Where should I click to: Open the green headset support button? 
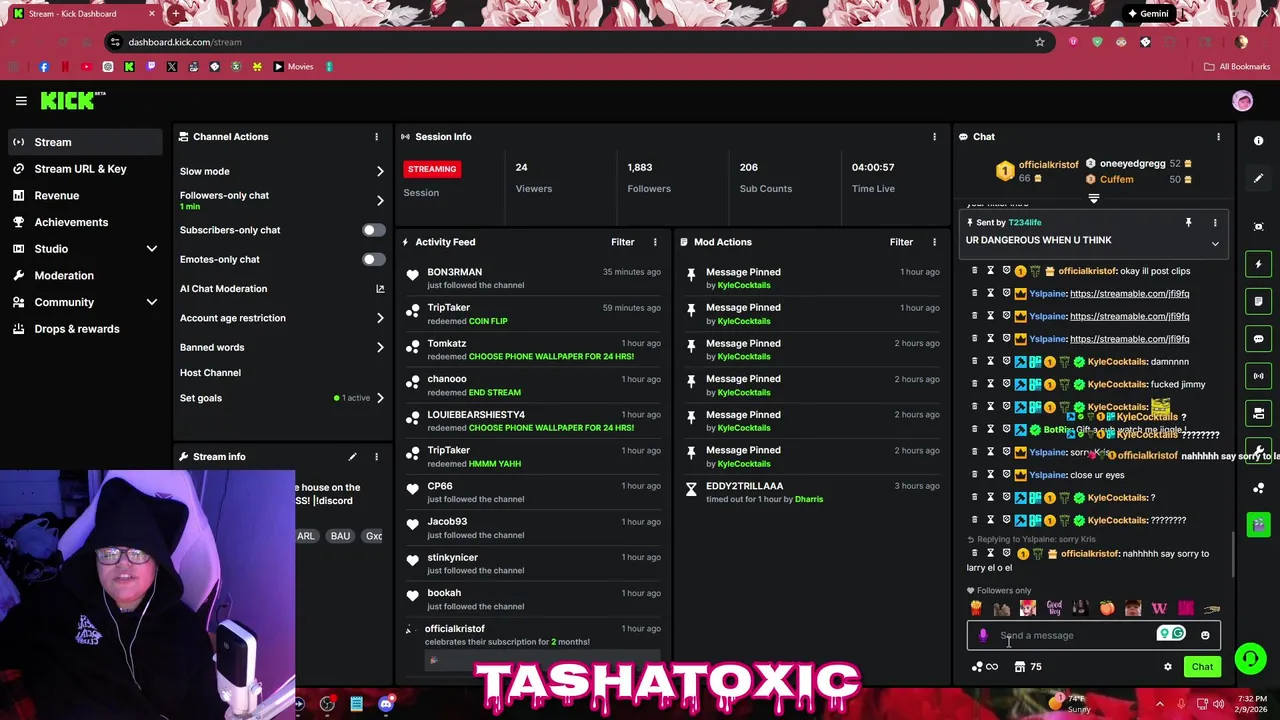coord(1249,658)
